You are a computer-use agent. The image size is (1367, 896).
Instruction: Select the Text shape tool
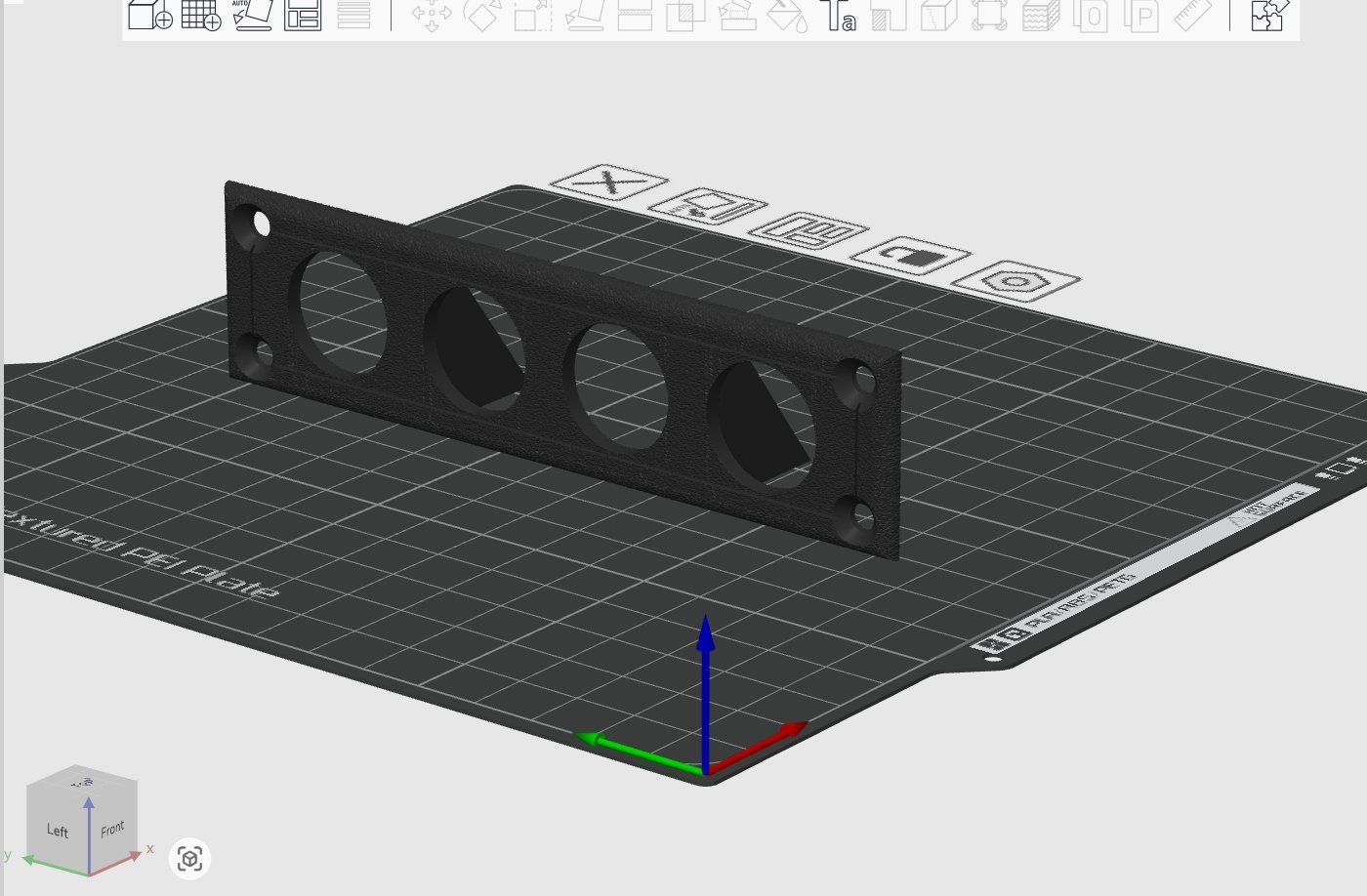(838, 15)
